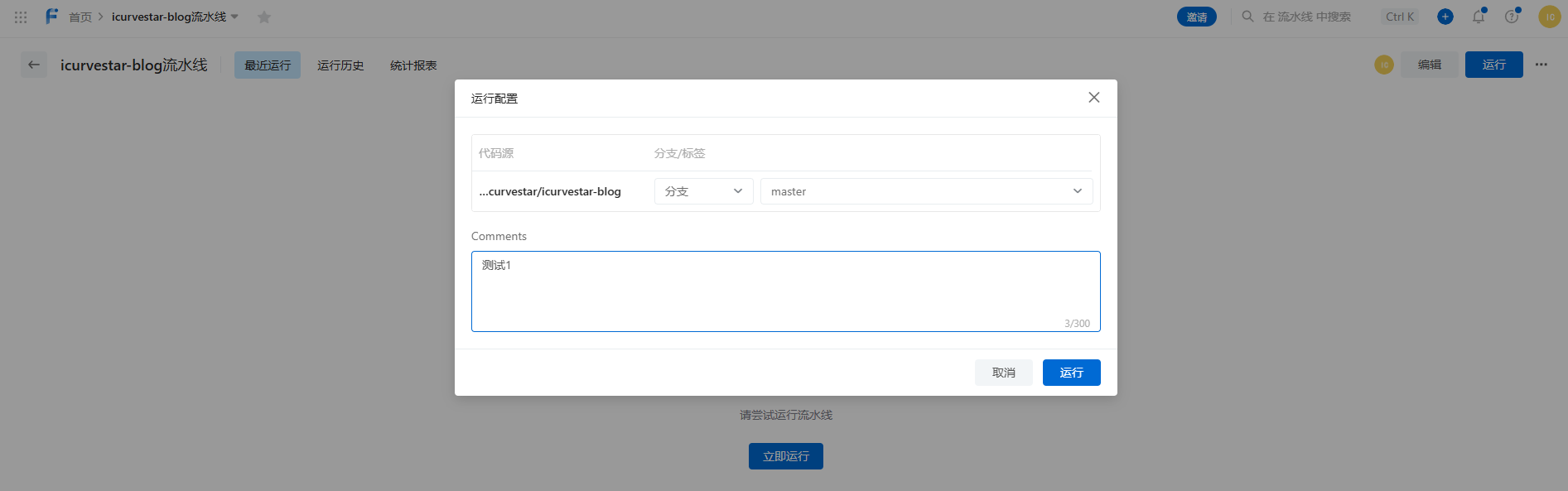Click the Flow logo icon
The height and width of the screenshot is (491, 1568).
(x=51, y=17)
